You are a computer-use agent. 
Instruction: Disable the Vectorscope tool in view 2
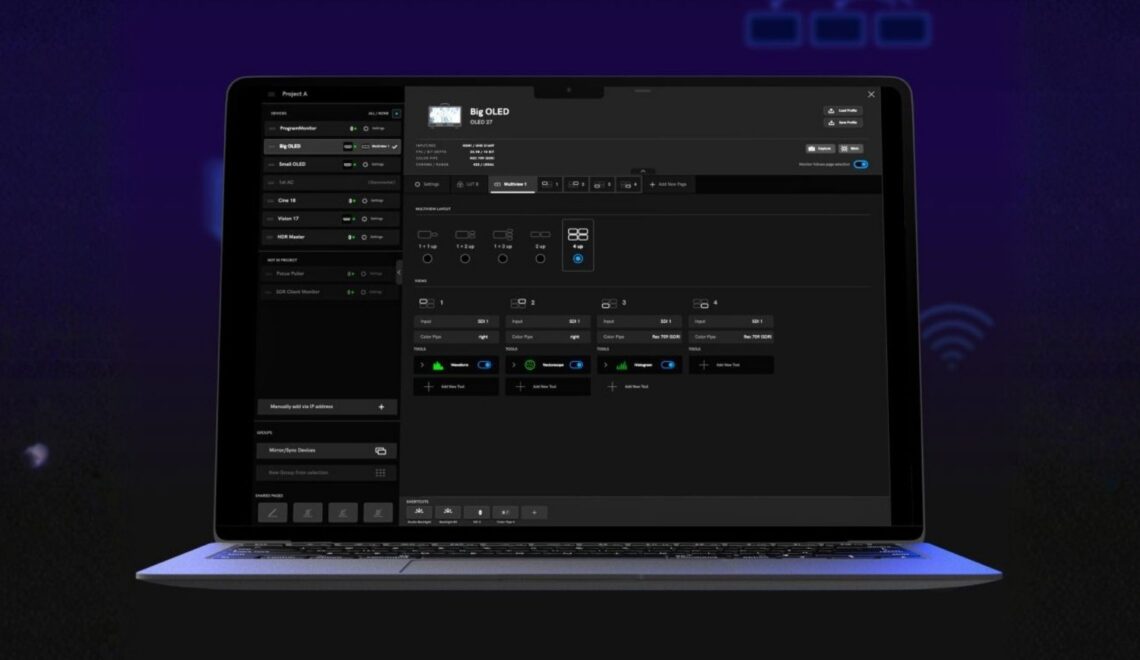pos(577,365)
